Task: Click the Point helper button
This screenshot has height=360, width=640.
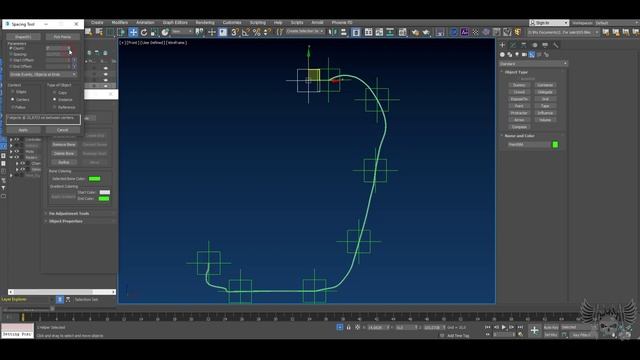Action: [x=519, y=106]
